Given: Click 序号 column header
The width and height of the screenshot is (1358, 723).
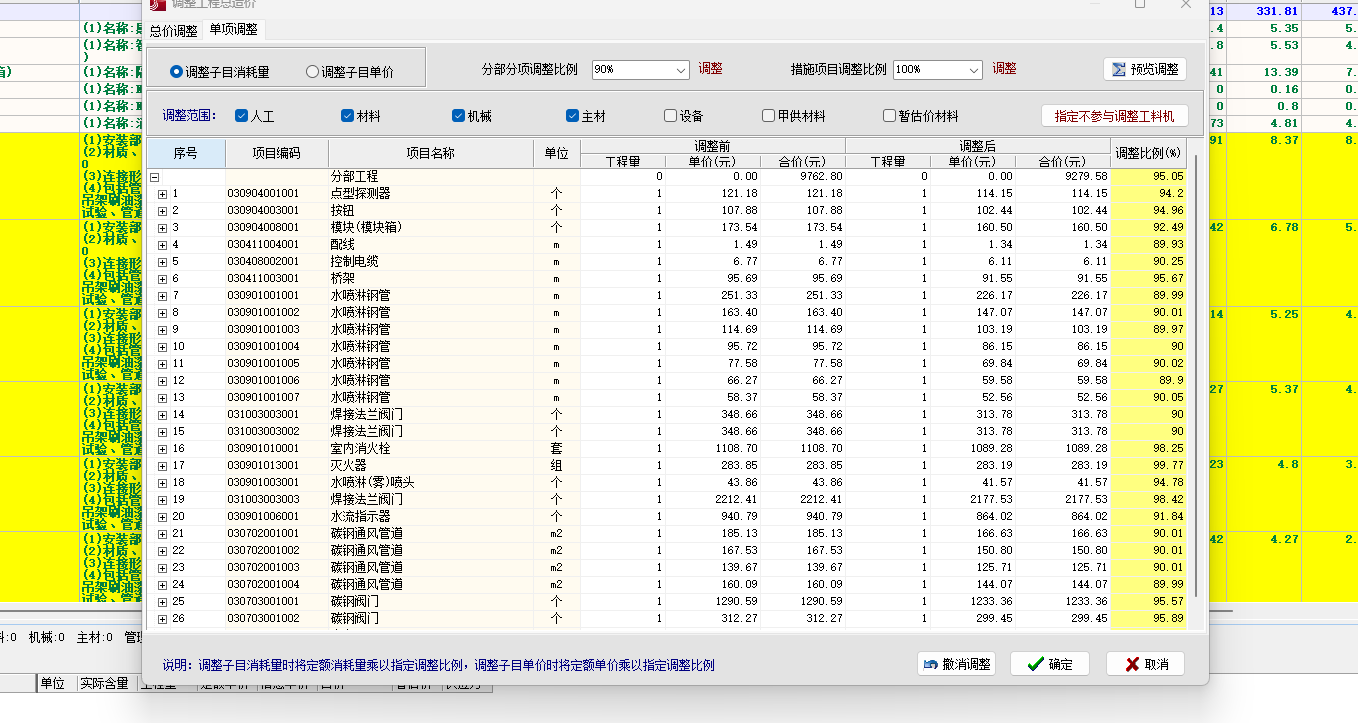Looking at the screenshot, I should [186, 154].
